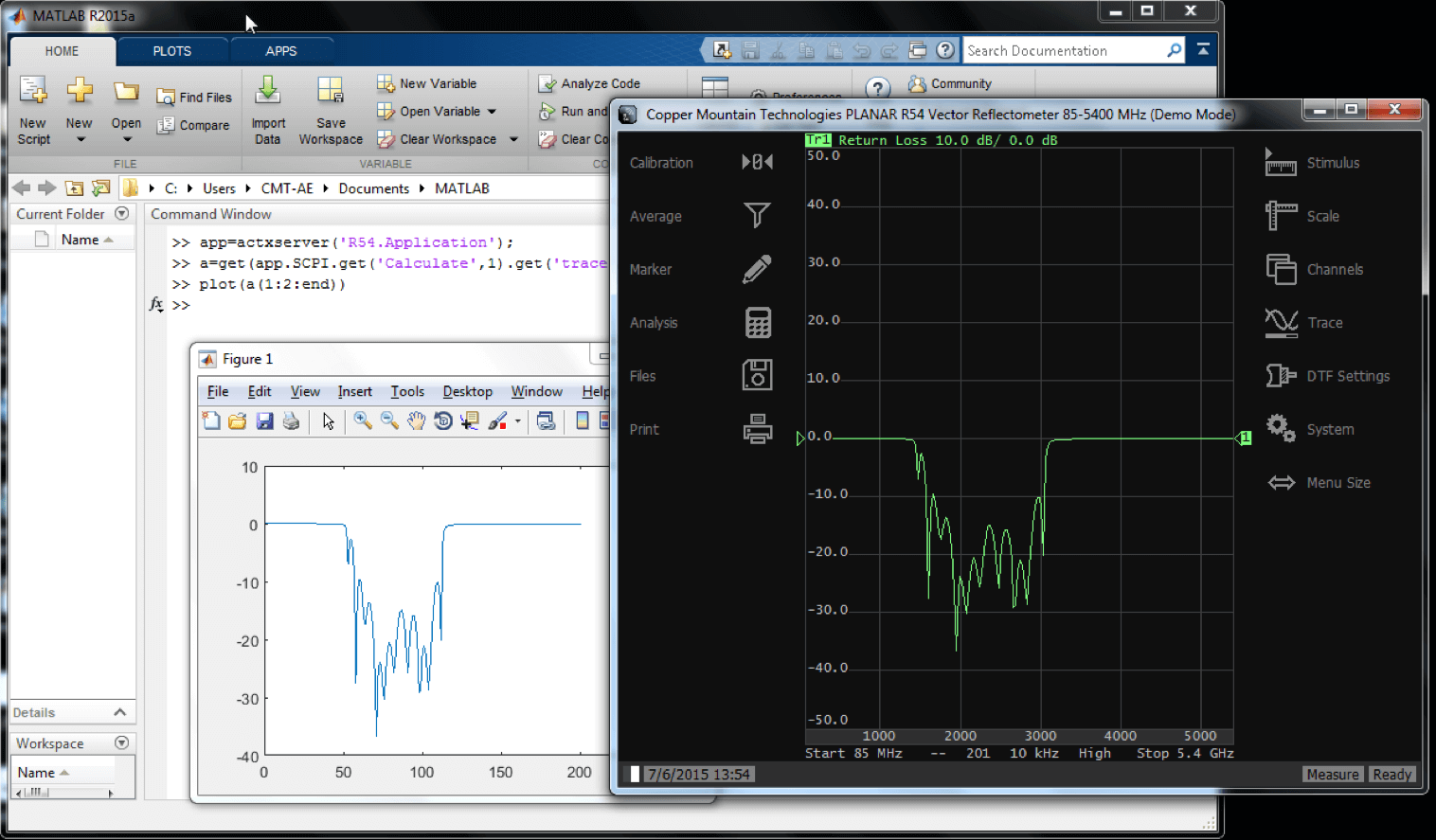The image size is (1436, 840).
Task: Collapse the Current Folder panel
Action: [121, 213]
